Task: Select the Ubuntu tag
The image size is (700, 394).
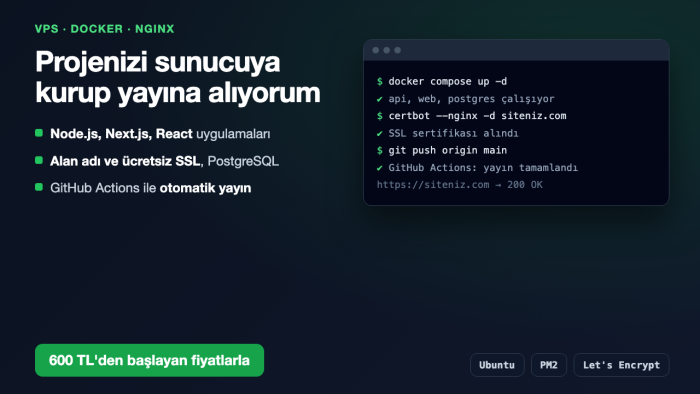Action: click(497, 365)
